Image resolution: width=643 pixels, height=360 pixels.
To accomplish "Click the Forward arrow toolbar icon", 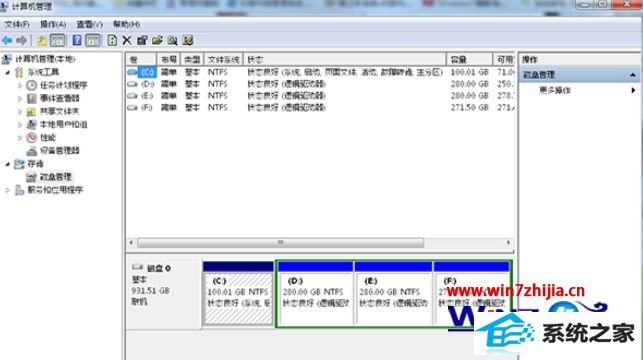I will (22, 40).
